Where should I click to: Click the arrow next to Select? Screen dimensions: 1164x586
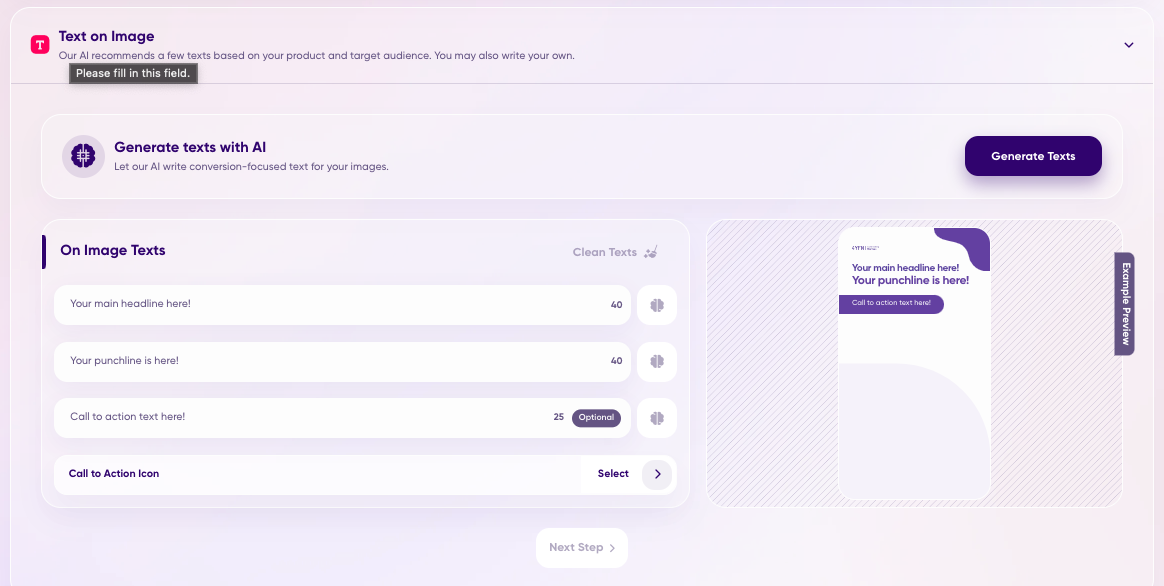(657, 474)
